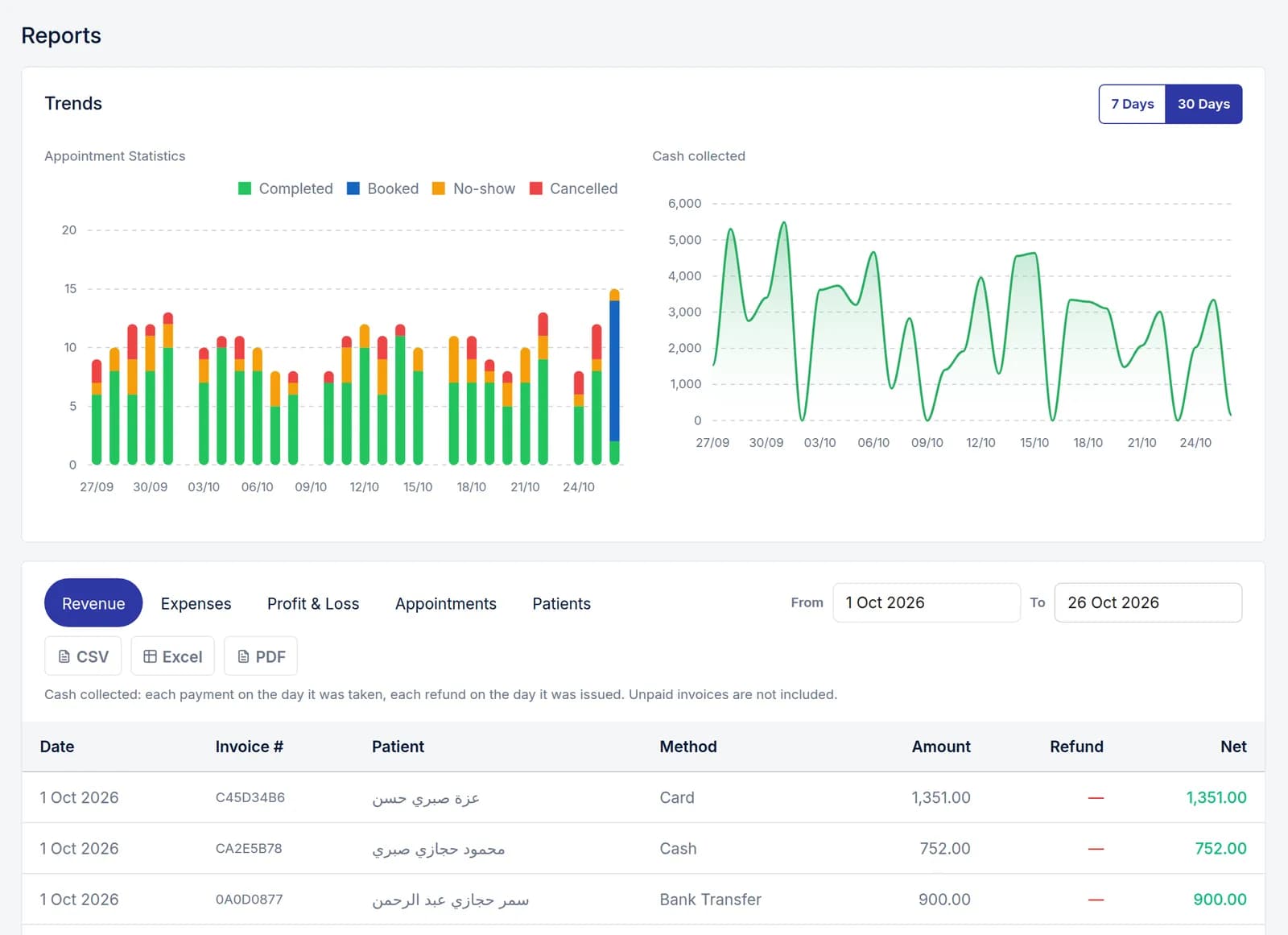Export report as PDF
The height and width of the screenshot is (935, 1288).
(x=261, y=656)
